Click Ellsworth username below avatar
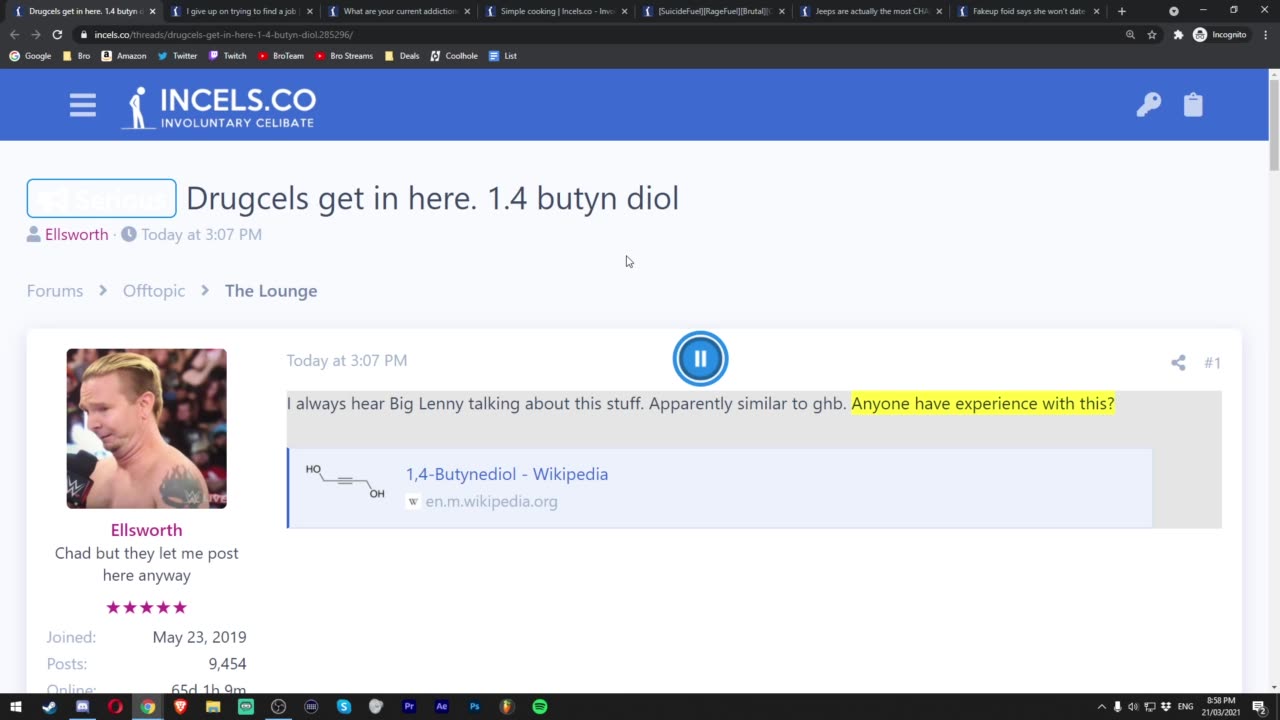Image resolution: width=1280 pixels, height=720 pixels. pyautogui.click(x=146, y=530)
